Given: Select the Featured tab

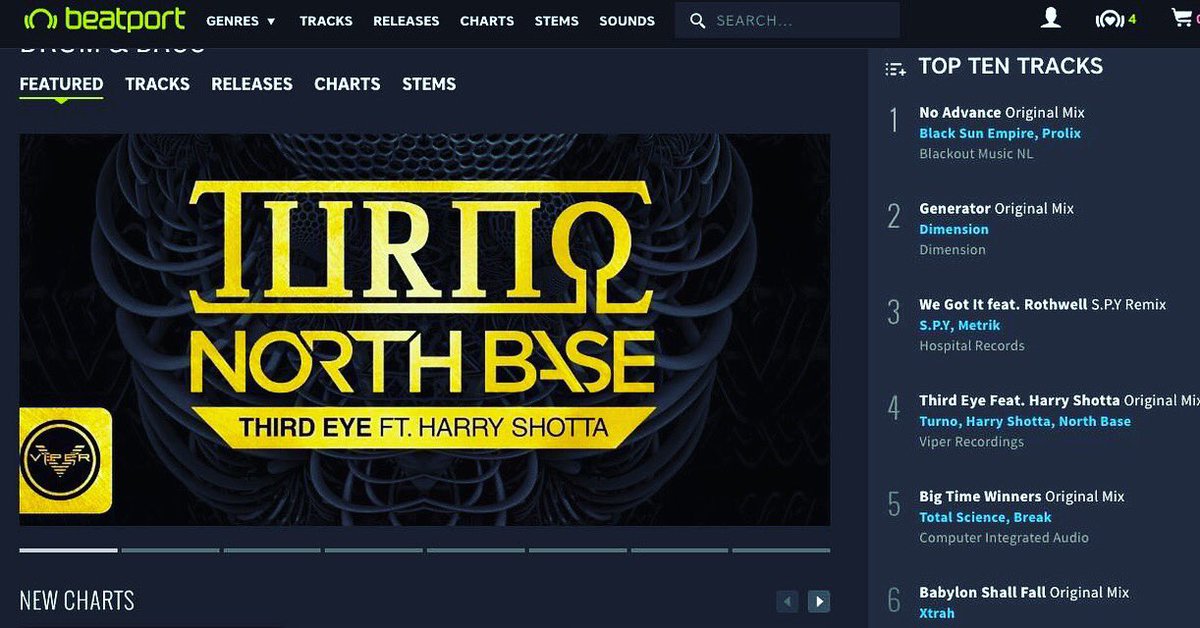Looking at the screenshot, I should pyautogui.click(x=61, y=84).
